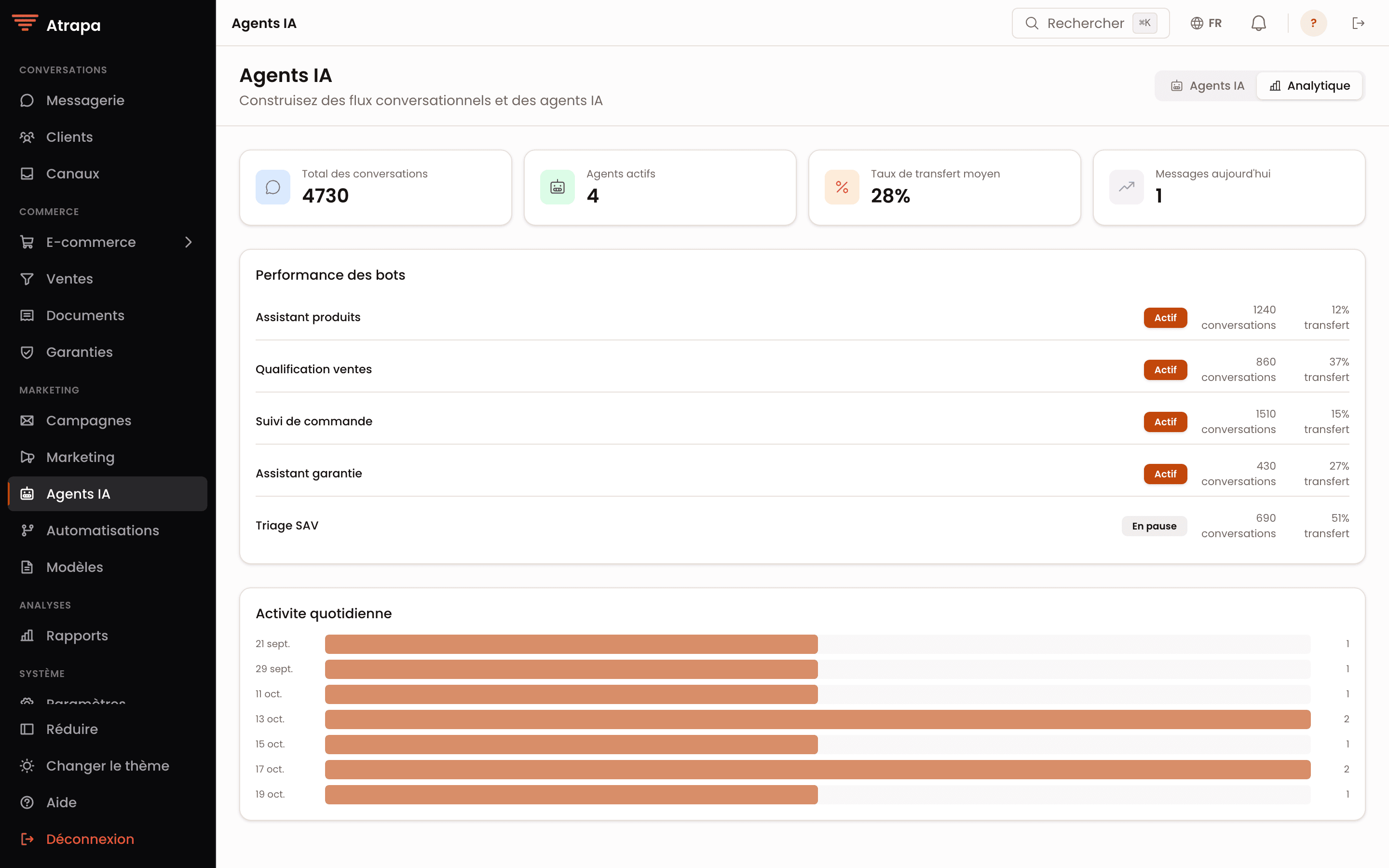Select the Triage SAV bot name
The height and width of the screenshot is (868, 1389).
coord(287,525)
